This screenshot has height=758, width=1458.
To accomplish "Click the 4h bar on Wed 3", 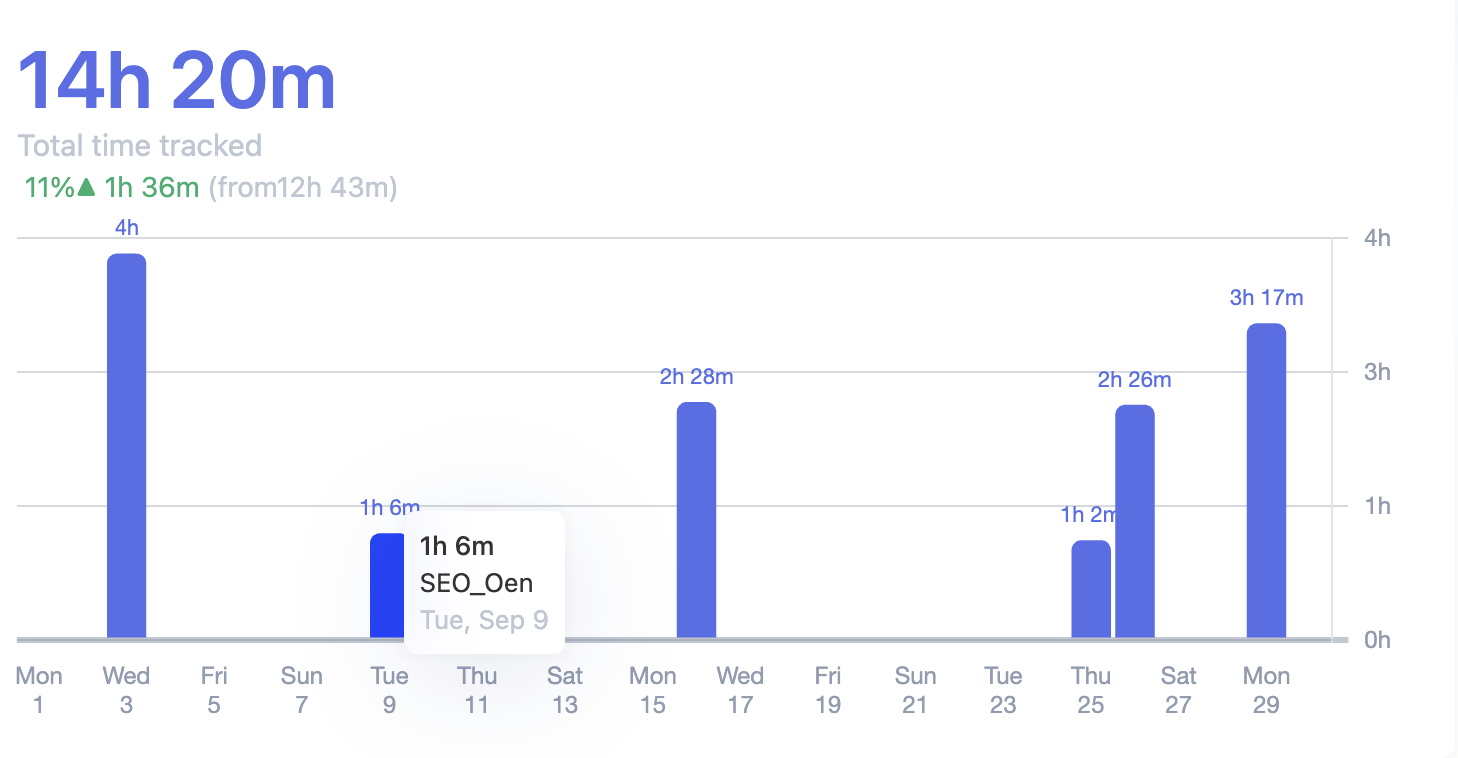I will tap(127, 445).
